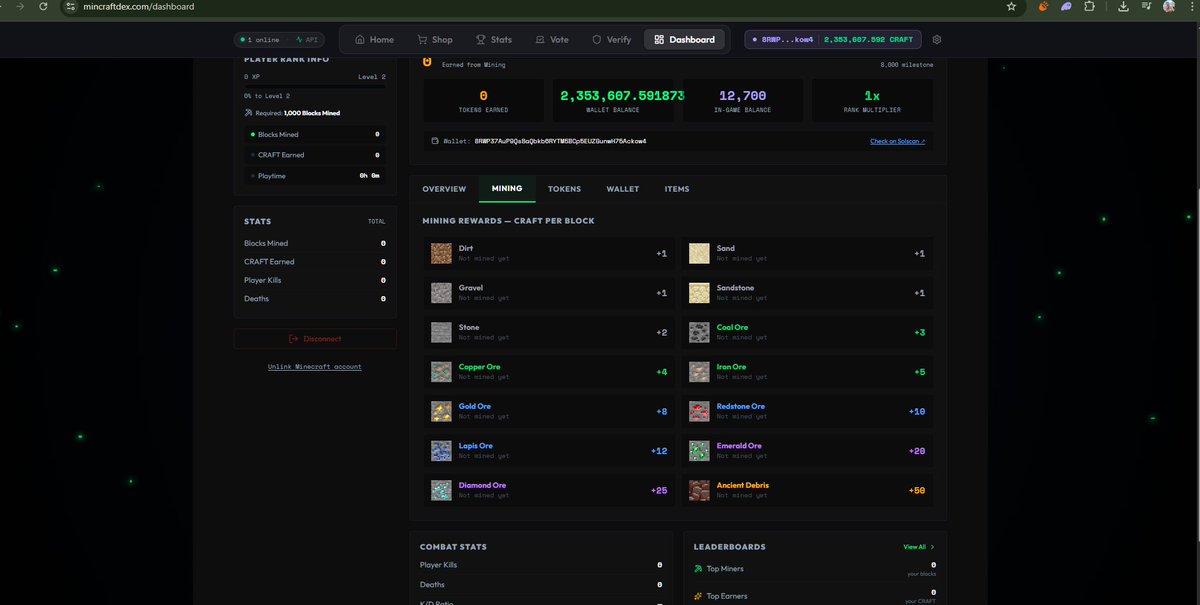Open View All leaderboards link
Screen dimensions: 1200x605
coord(919,547)
